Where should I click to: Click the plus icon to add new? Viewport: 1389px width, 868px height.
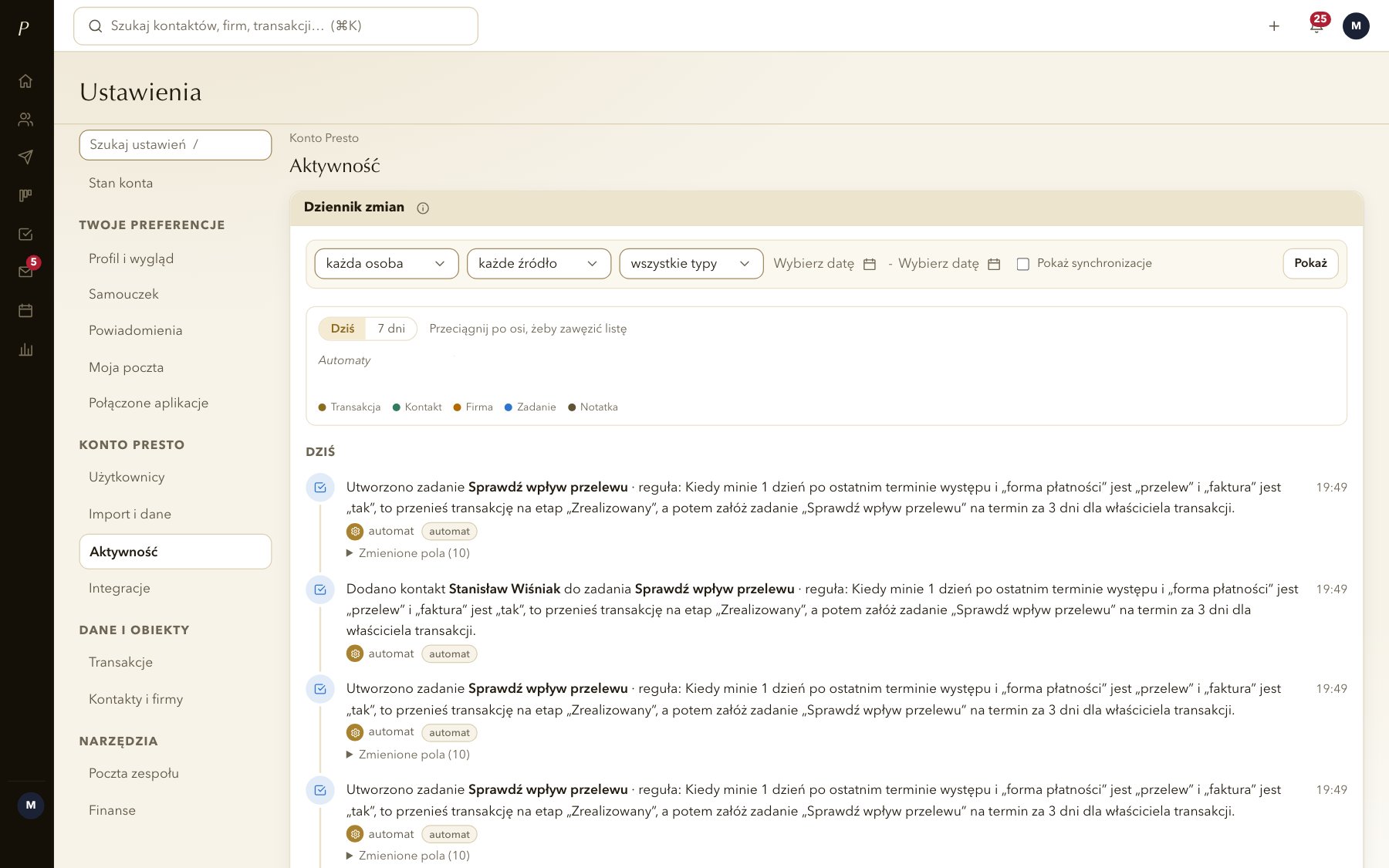(x=1274, y=26)
